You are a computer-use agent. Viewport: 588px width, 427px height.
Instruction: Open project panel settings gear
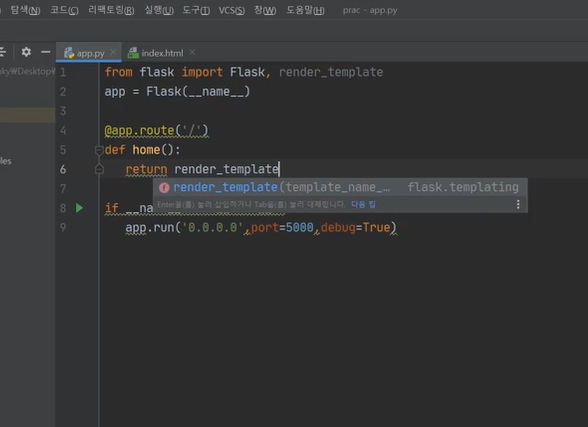[x=26, y=52]
